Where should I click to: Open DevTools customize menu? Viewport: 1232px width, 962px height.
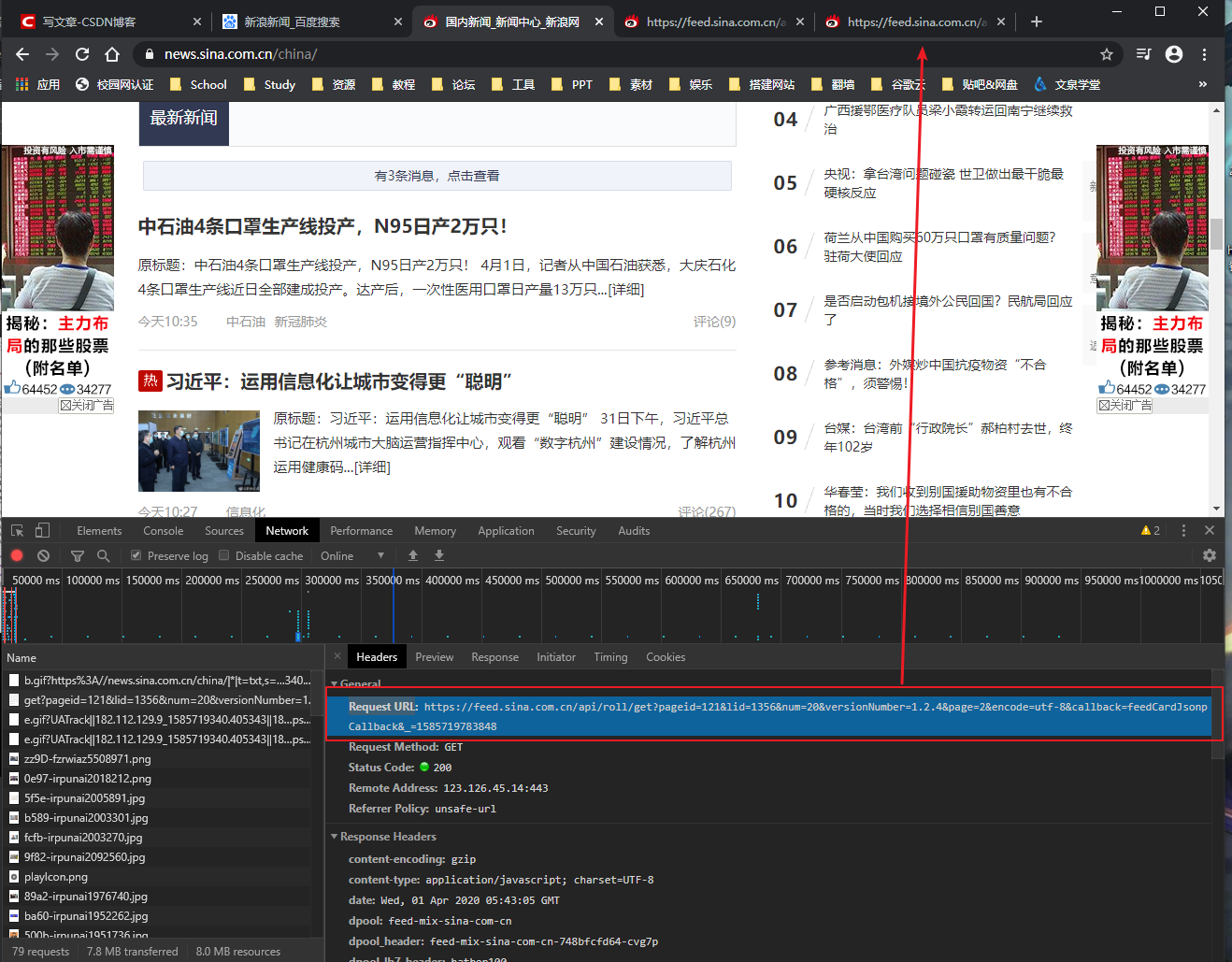coord(1183,530)
